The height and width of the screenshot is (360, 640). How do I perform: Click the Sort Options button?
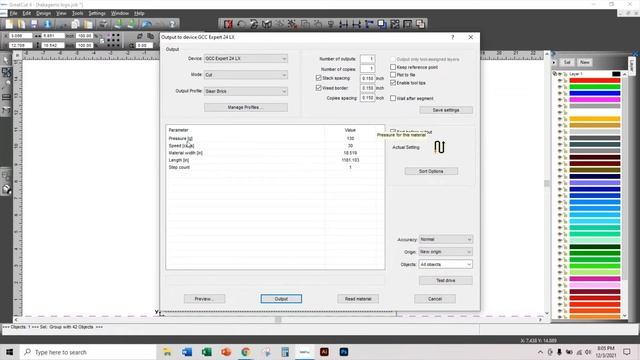point(431,171)
